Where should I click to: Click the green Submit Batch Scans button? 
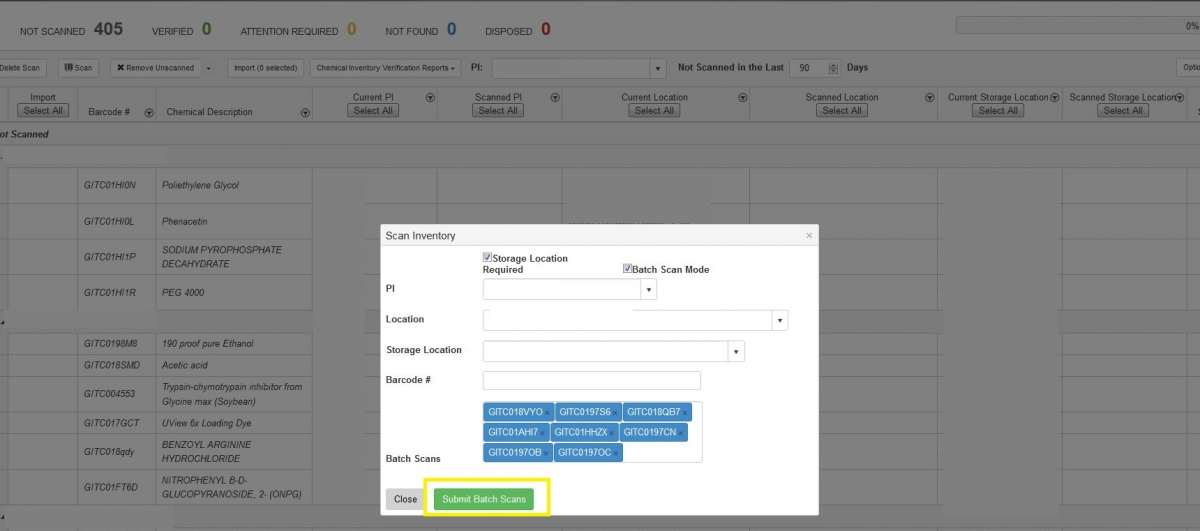click(484, 499)
